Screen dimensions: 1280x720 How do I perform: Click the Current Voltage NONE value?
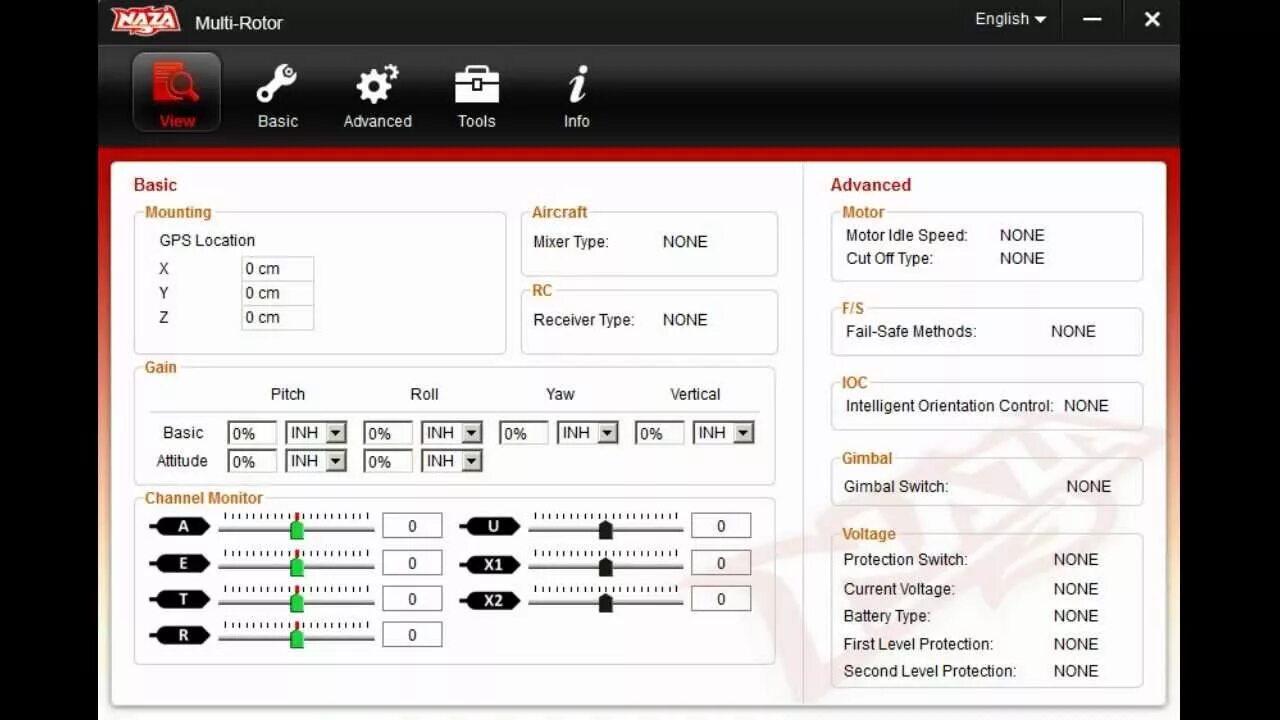point(1076,589)
